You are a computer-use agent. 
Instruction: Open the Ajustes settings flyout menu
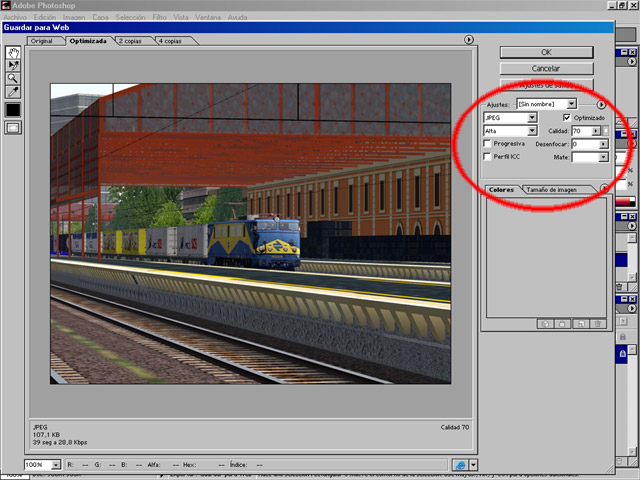pyautogui.click(x=601, y=103)
